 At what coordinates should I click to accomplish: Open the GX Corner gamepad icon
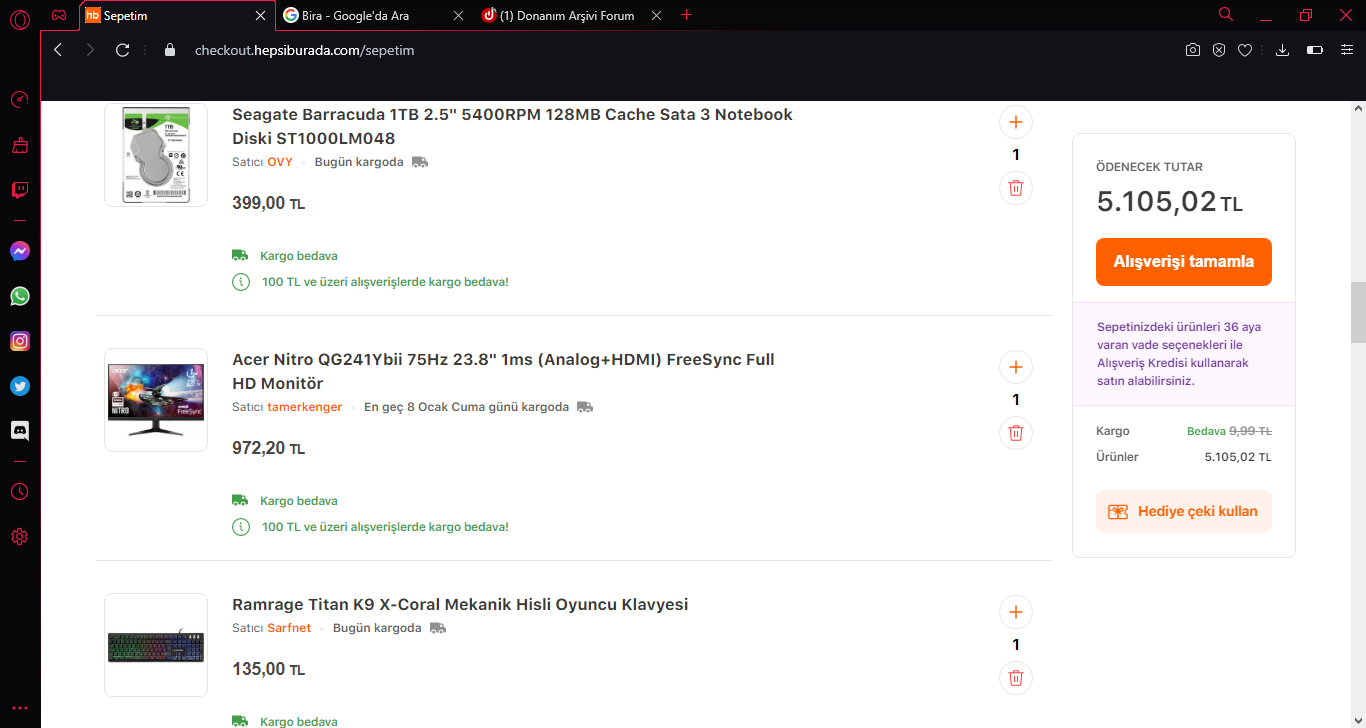60,16
